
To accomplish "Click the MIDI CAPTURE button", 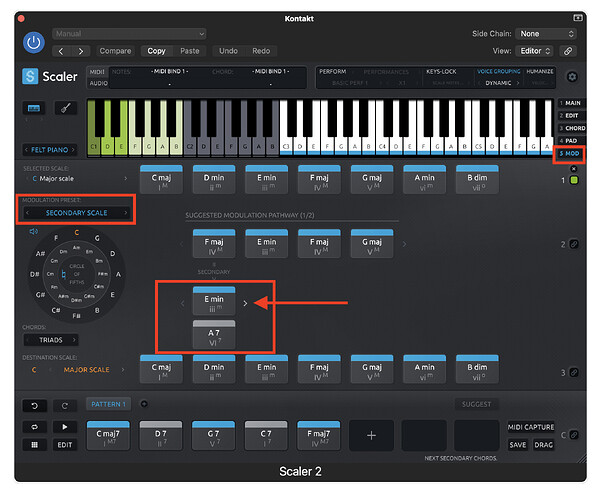I will click(531, 427).
